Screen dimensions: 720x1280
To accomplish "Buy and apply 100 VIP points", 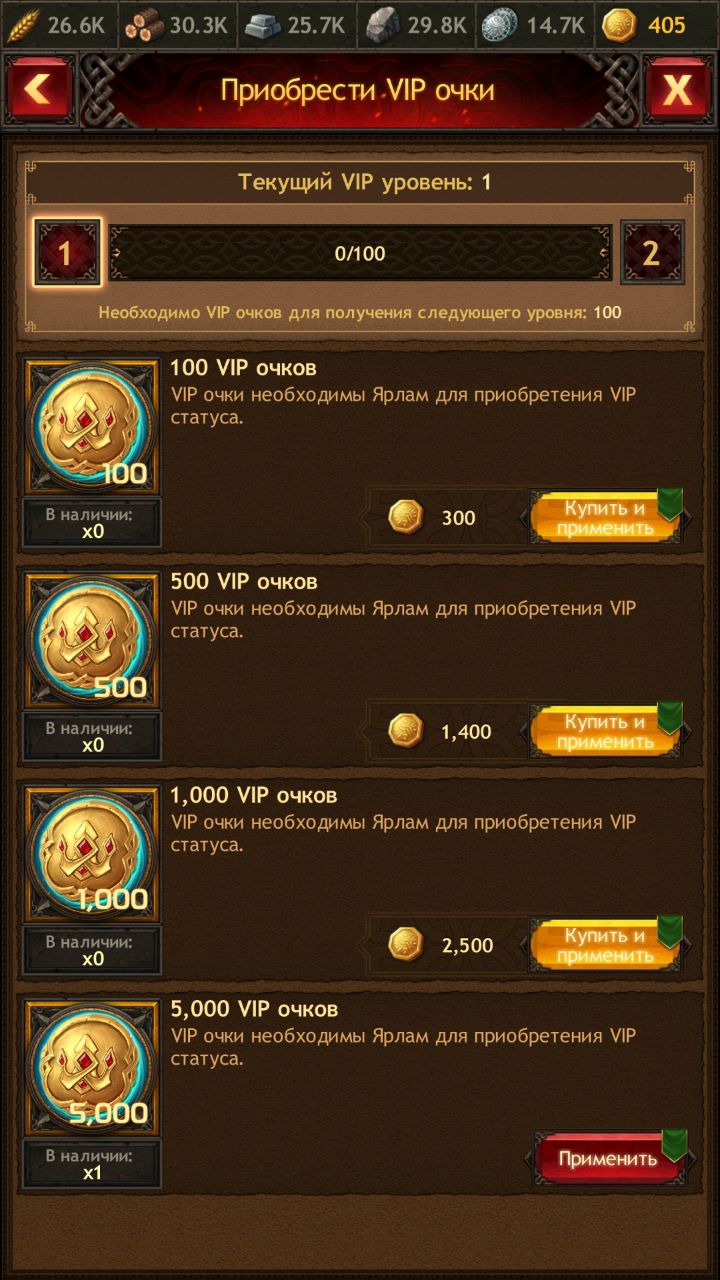I will tap(605, 518).
